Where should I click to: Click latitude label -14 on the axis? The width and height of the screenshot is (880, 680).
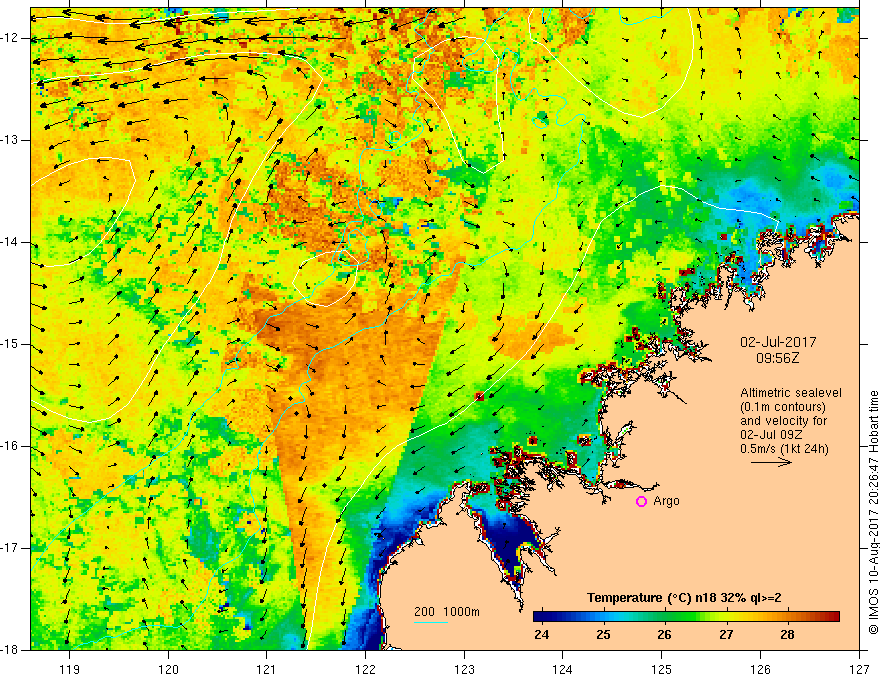[10, 242]
